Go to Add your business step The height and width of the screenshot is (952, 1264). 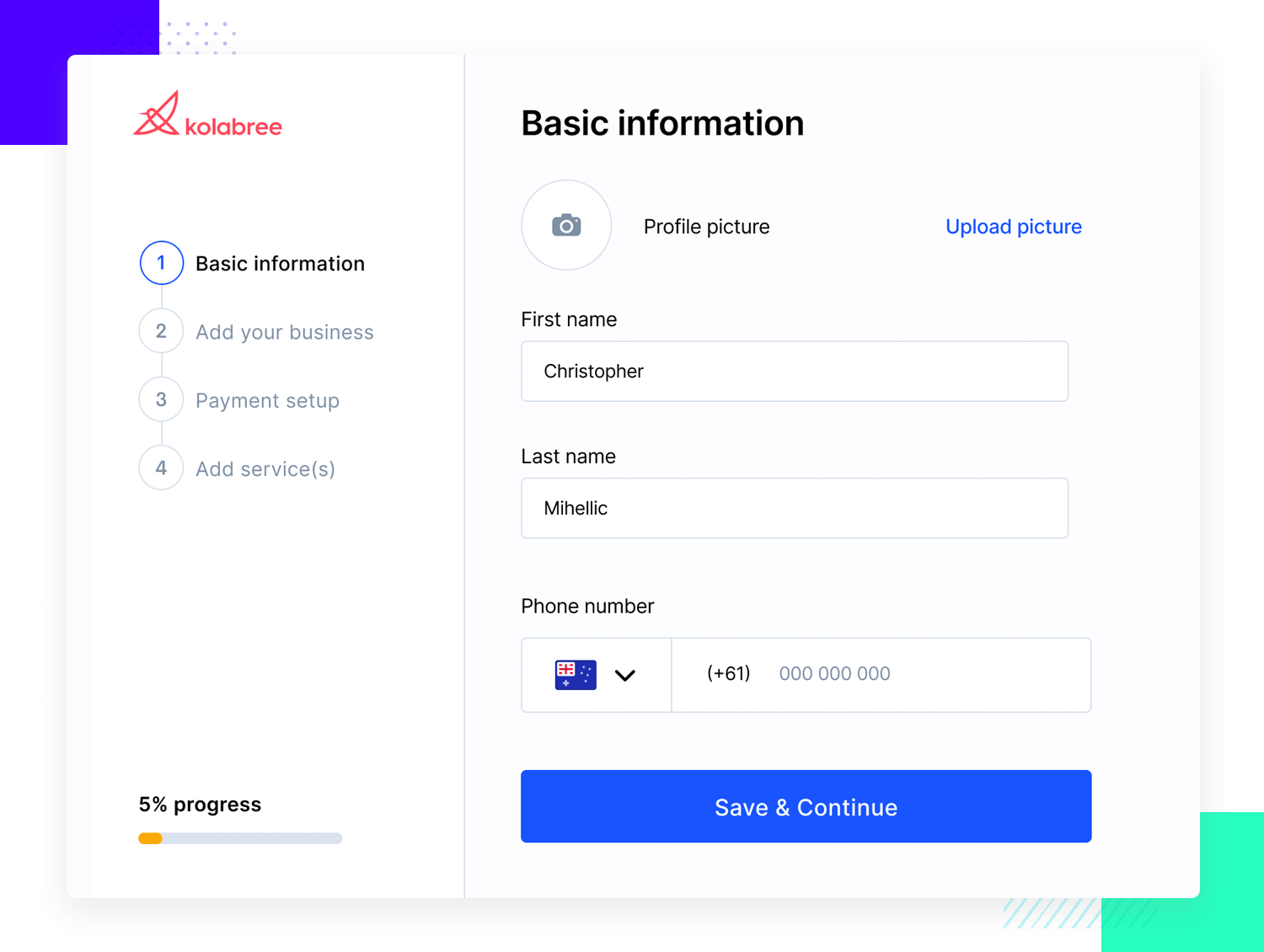[x=284, y=332]
